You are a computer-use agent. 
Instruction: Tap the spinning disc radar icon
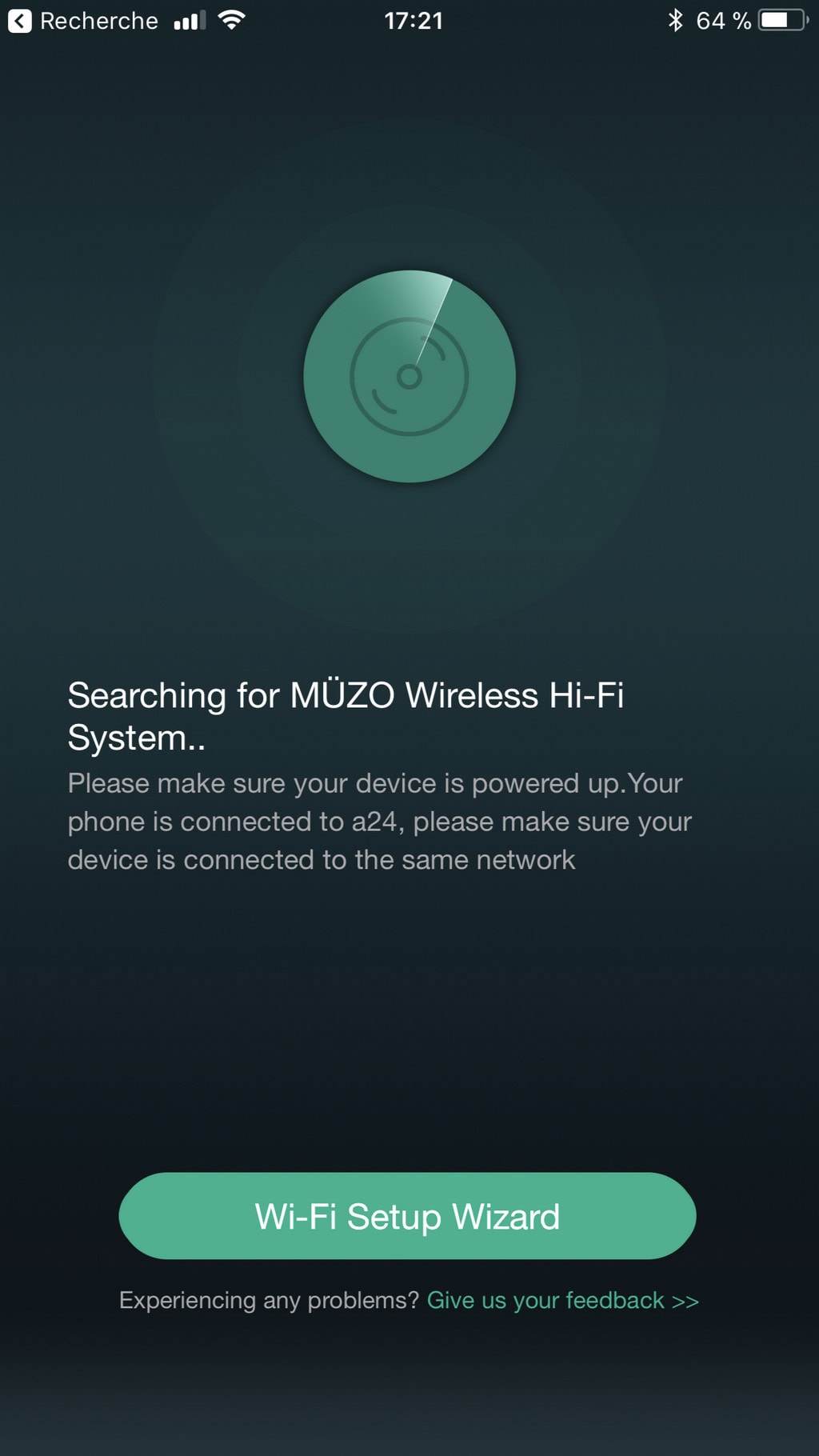(x=409, y=376)
